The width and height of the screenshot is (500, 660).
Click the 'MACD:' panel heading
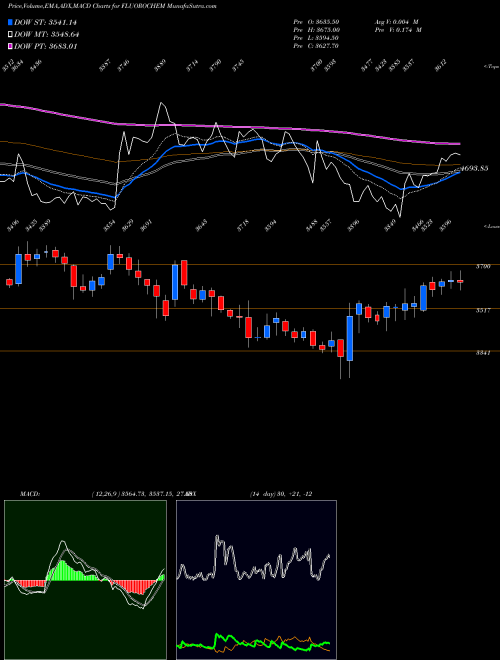click(x=29, y=494)
